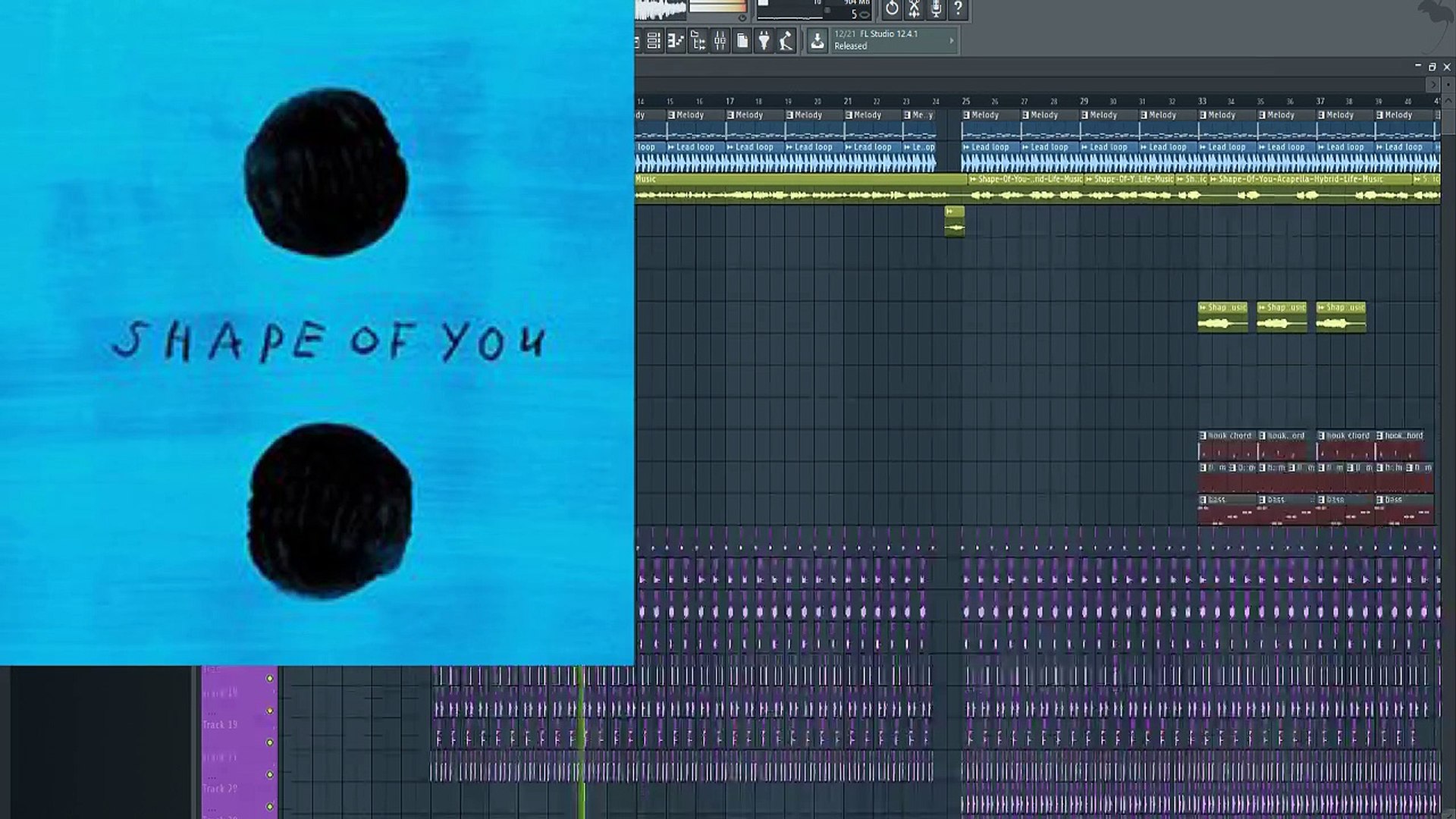
Task: Toggle the topmost purple track's mute dot
Action: click(x=269, y=678)
